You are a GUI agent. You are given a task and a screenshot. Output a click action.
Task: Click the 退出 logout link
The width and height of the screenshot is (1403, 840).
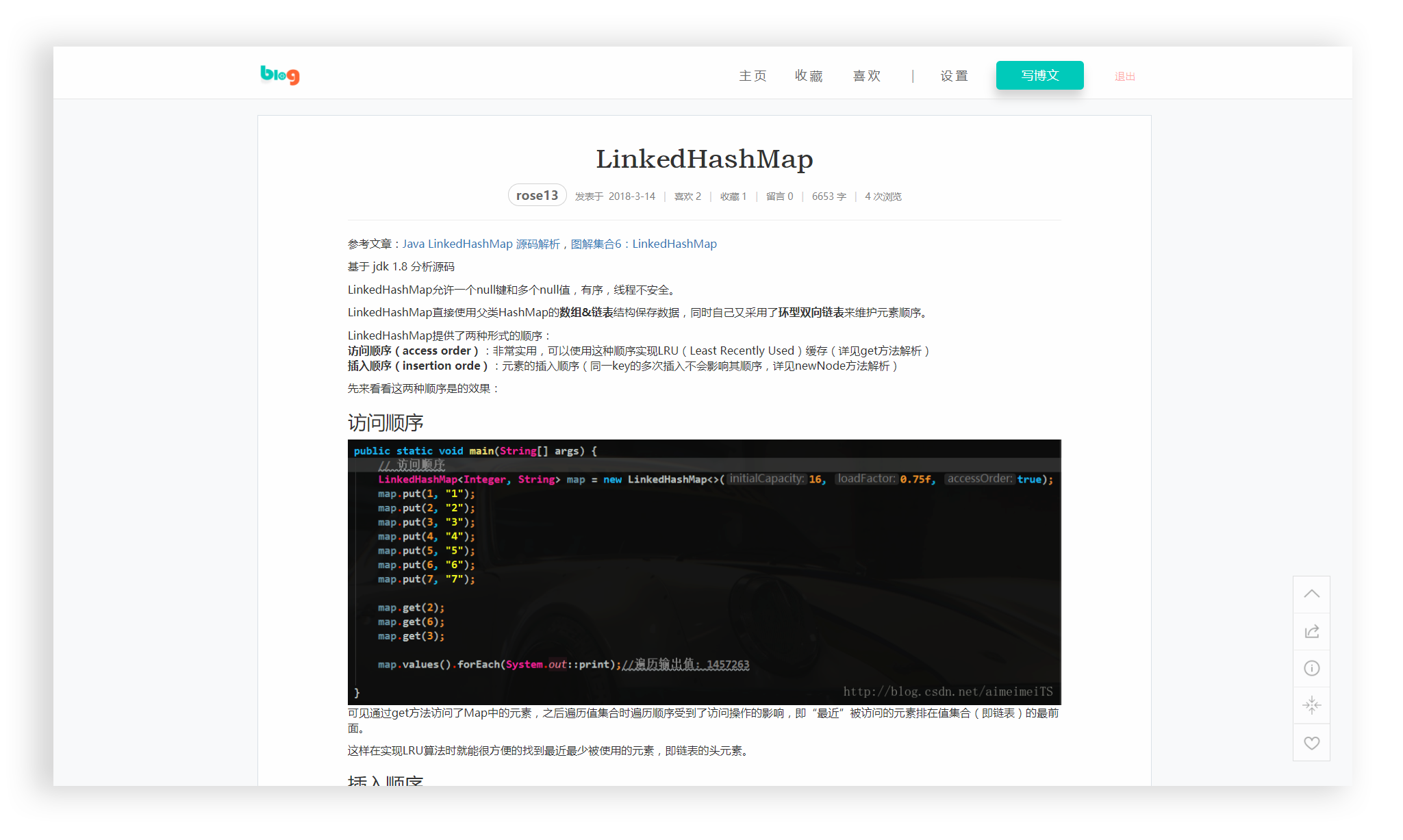(1124, 77)
